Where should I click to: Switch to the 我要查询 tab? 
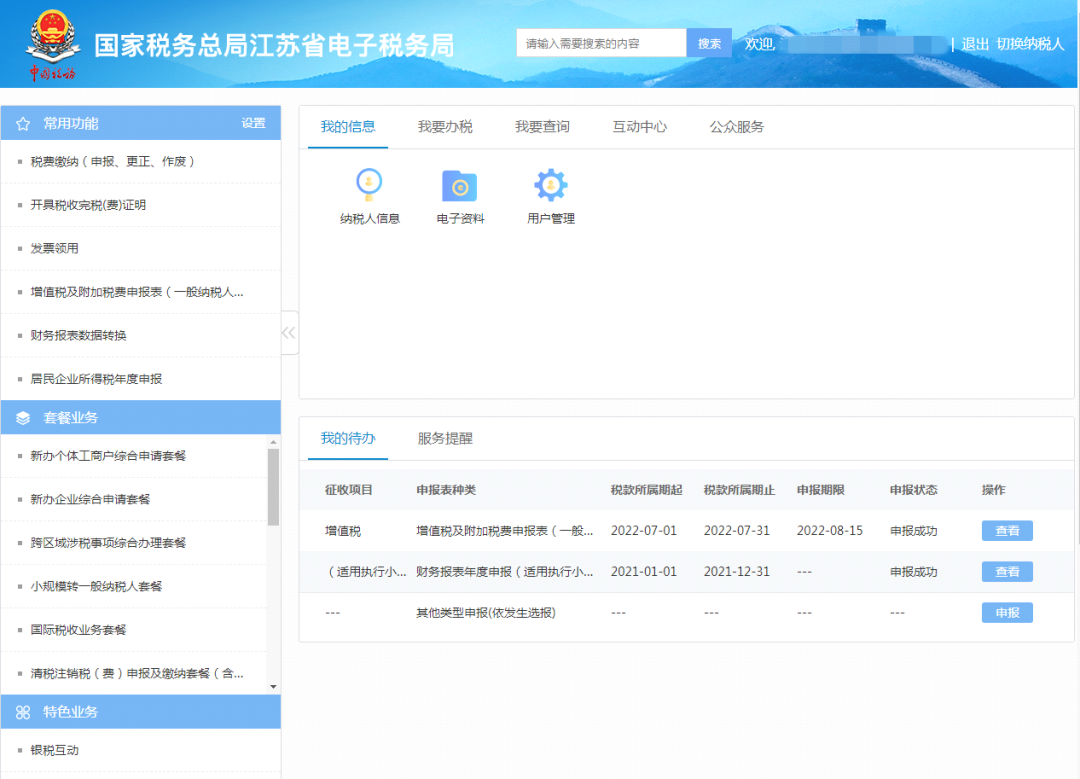coord(542,127)
